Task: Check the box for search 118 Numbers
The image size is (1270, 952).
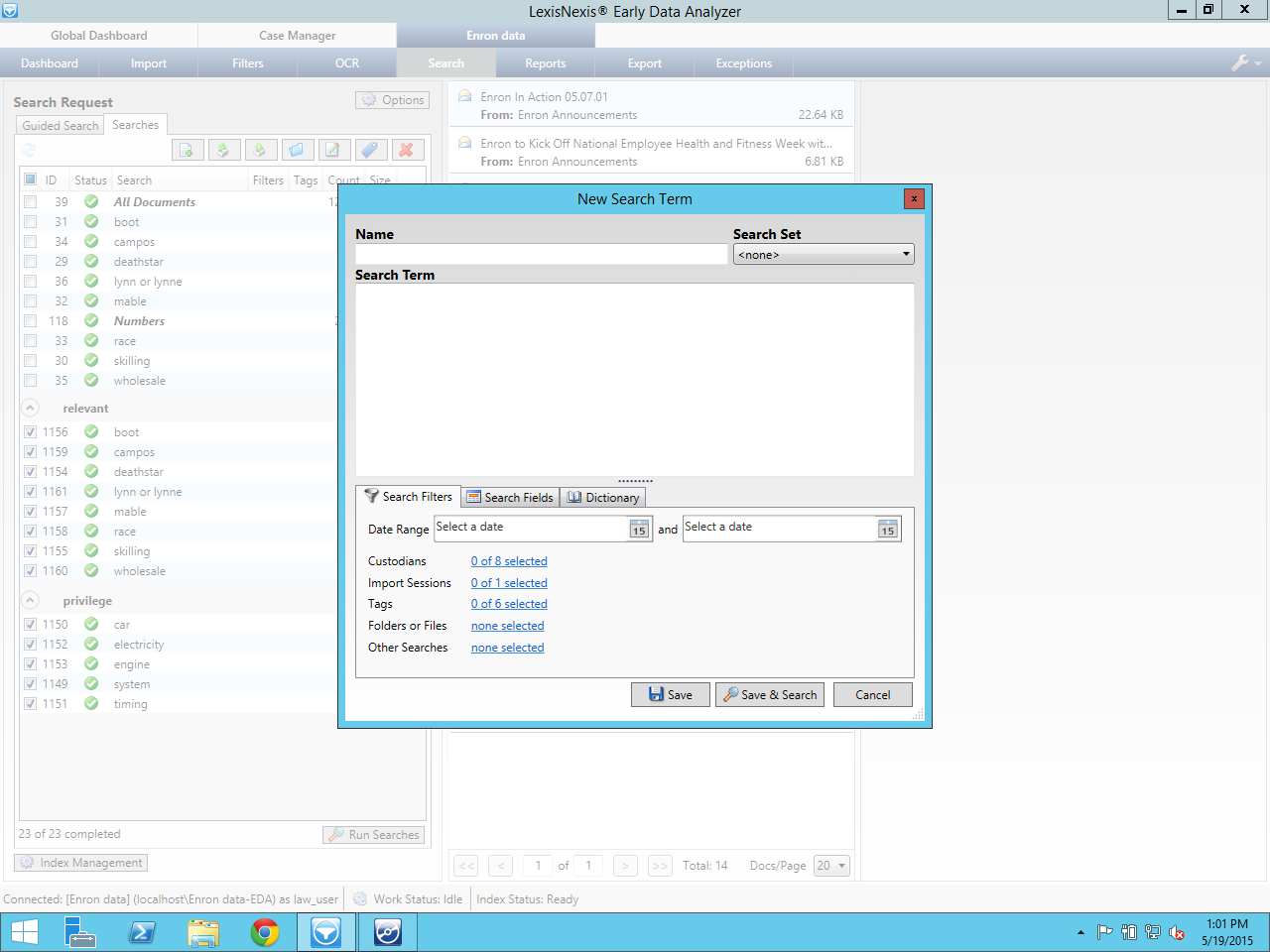Action: tap(31, 321)
